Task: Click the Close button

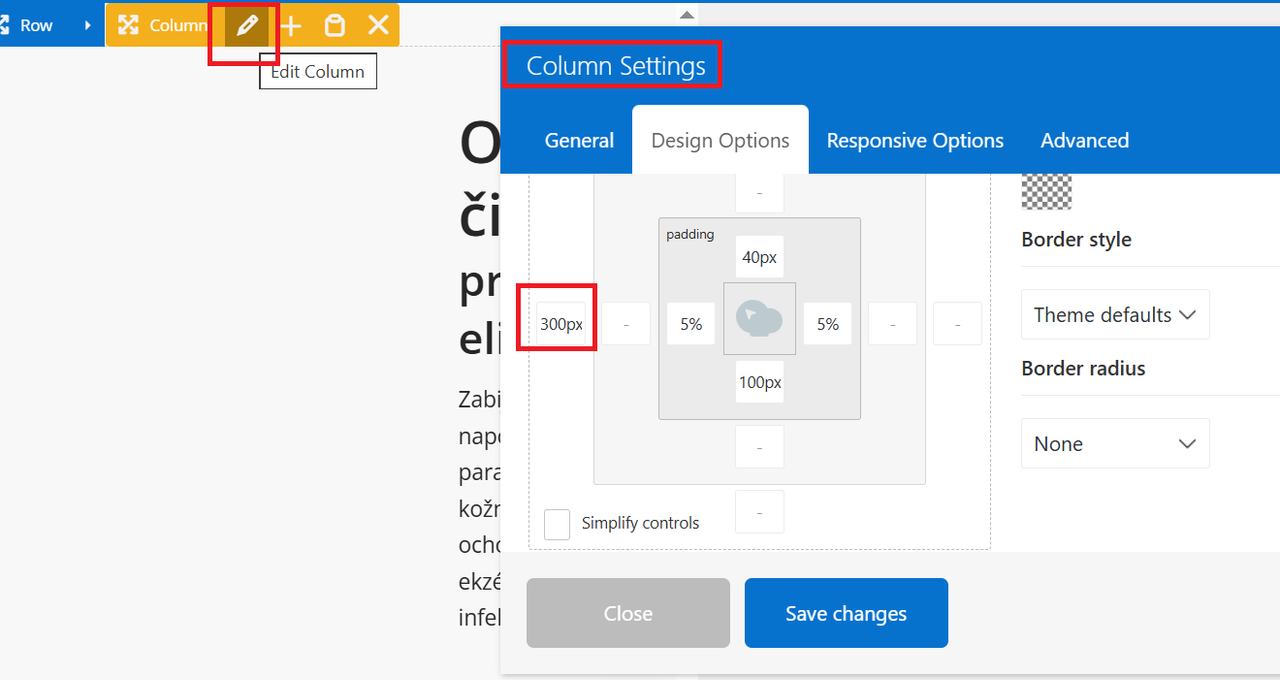Action: click(x=628, y=613)
